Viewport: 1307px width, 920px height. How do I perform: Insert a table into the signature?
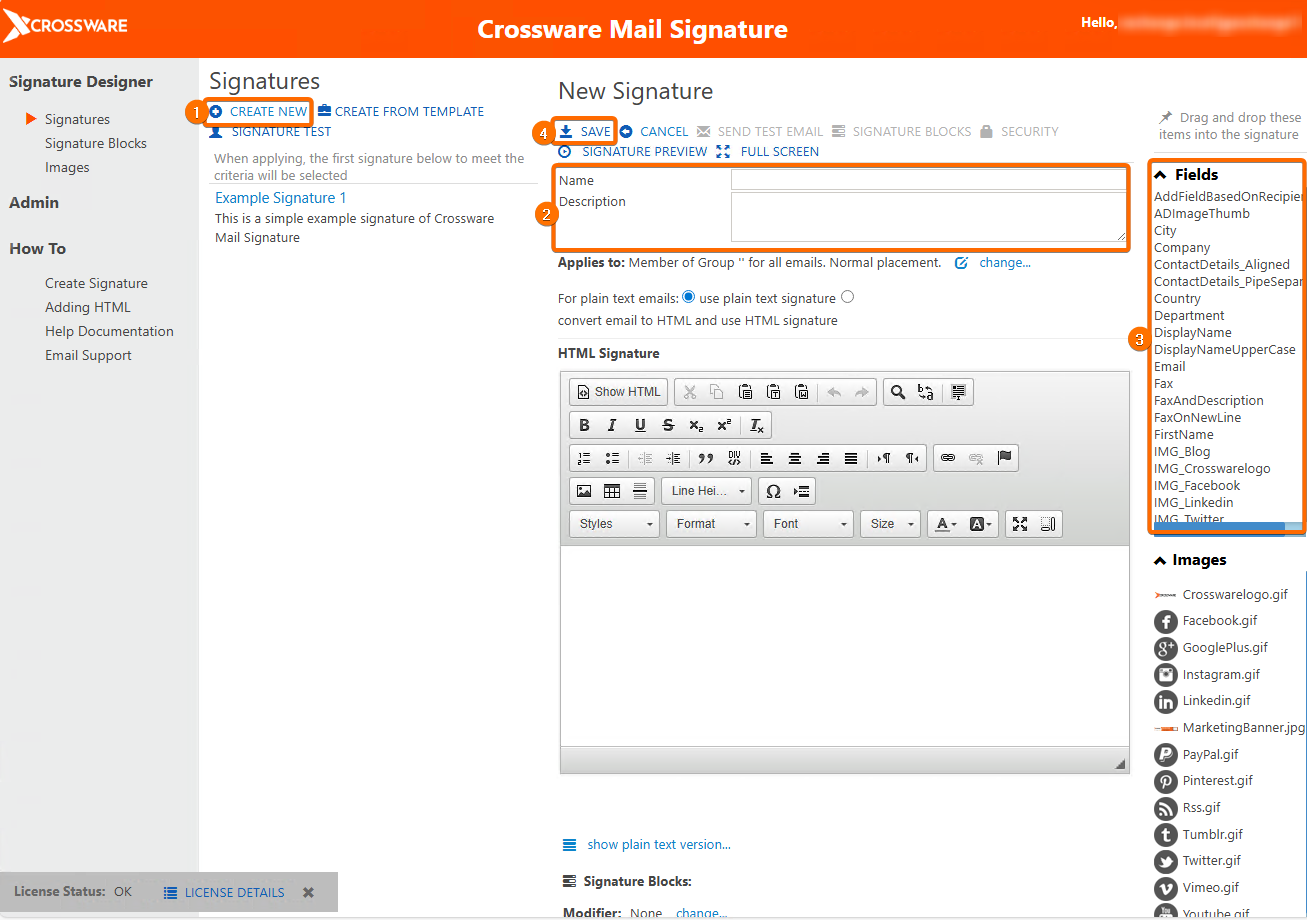[612, 491]
